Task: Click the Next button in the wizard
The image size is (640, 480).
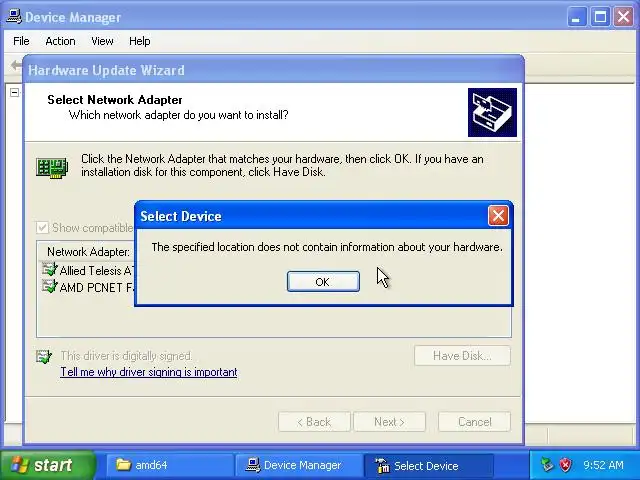Action: coord(389,422)
